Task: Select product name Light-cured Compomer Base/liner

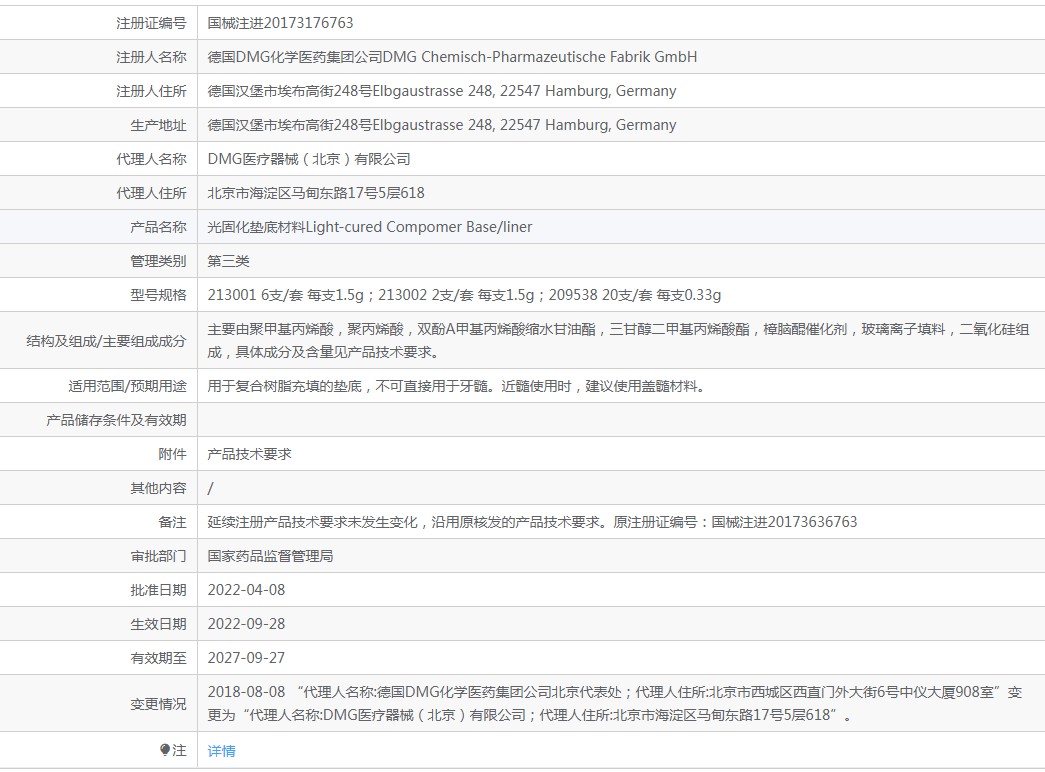Action: 419,227
